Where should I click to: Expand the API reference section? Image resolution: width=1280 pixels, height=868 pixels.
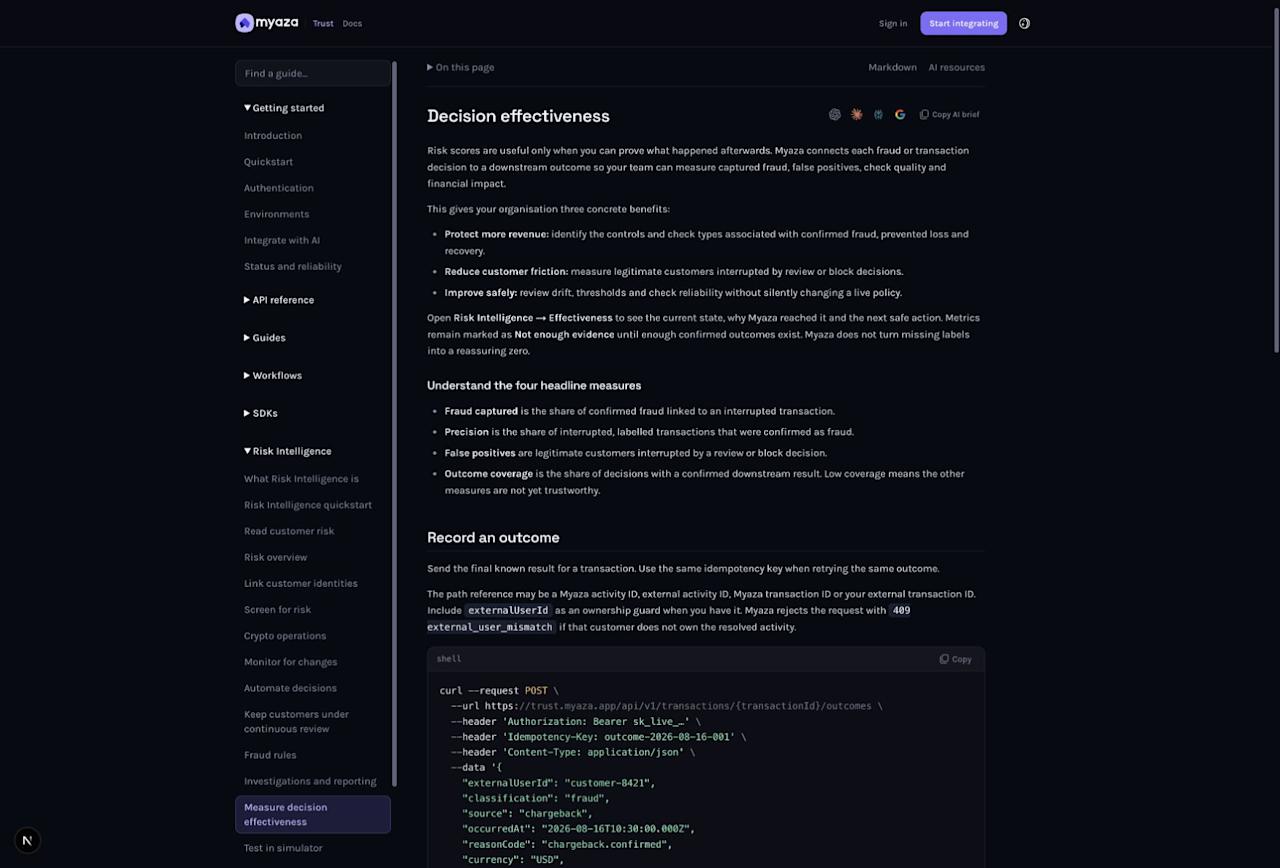pos(279,300)
